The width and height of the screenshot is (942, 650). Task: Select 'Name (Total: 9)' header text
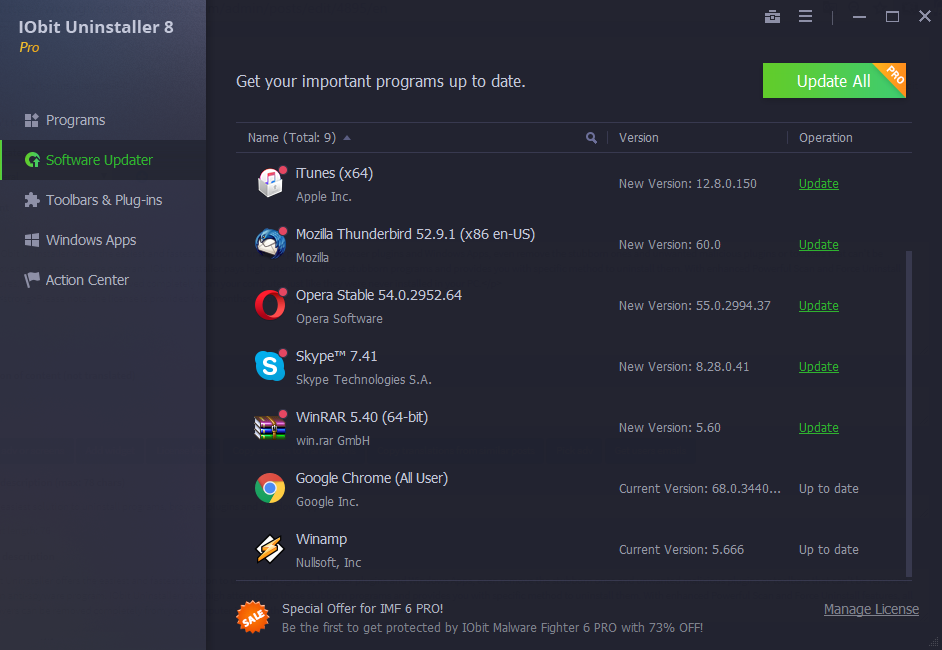pos(291,138)
